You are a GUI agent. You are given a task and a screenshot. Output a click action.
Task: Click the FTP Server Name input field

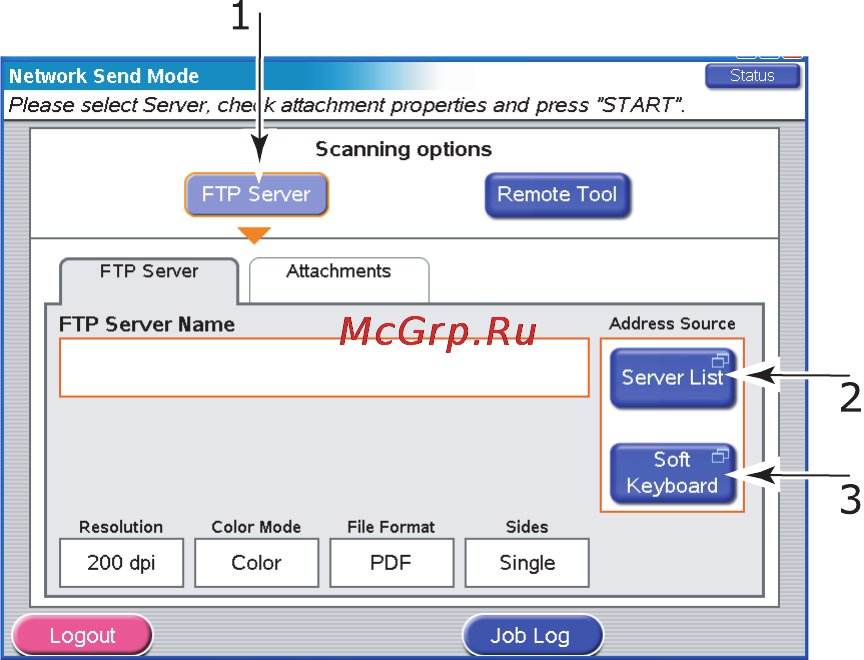pyautogui.click(x=324, y=367)
